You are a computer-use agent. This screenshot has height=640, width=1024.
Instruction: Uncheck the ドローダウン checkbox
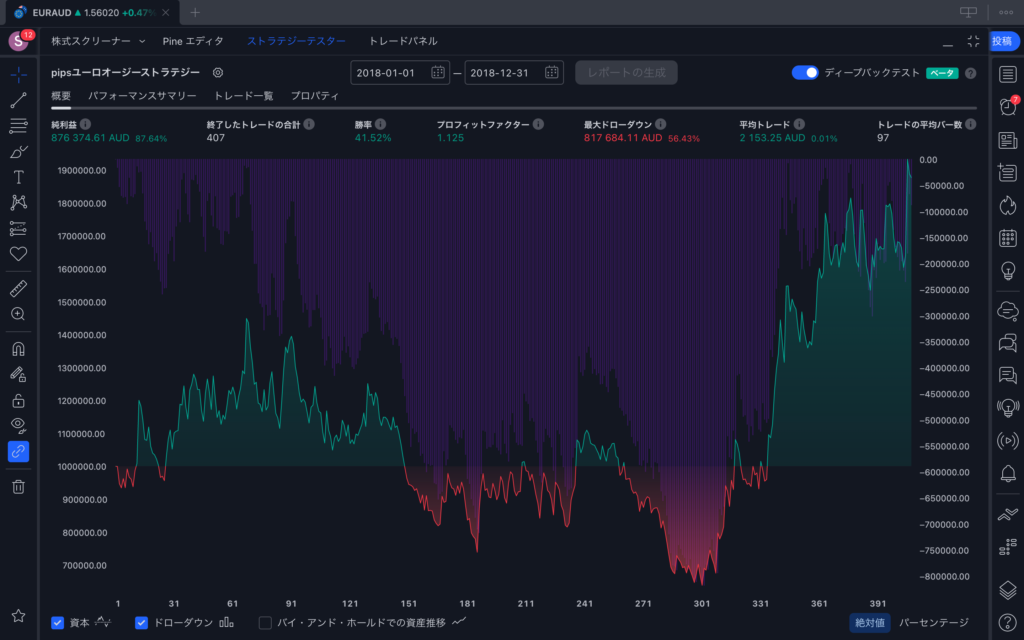[141, 622]
